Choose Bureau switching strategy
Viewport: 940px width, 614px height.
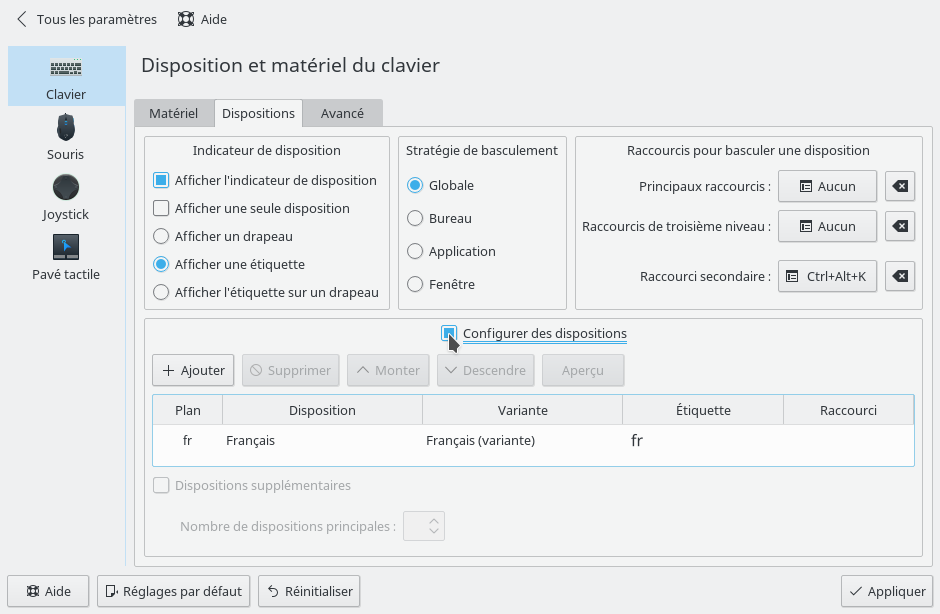click(x=415, y=218)
